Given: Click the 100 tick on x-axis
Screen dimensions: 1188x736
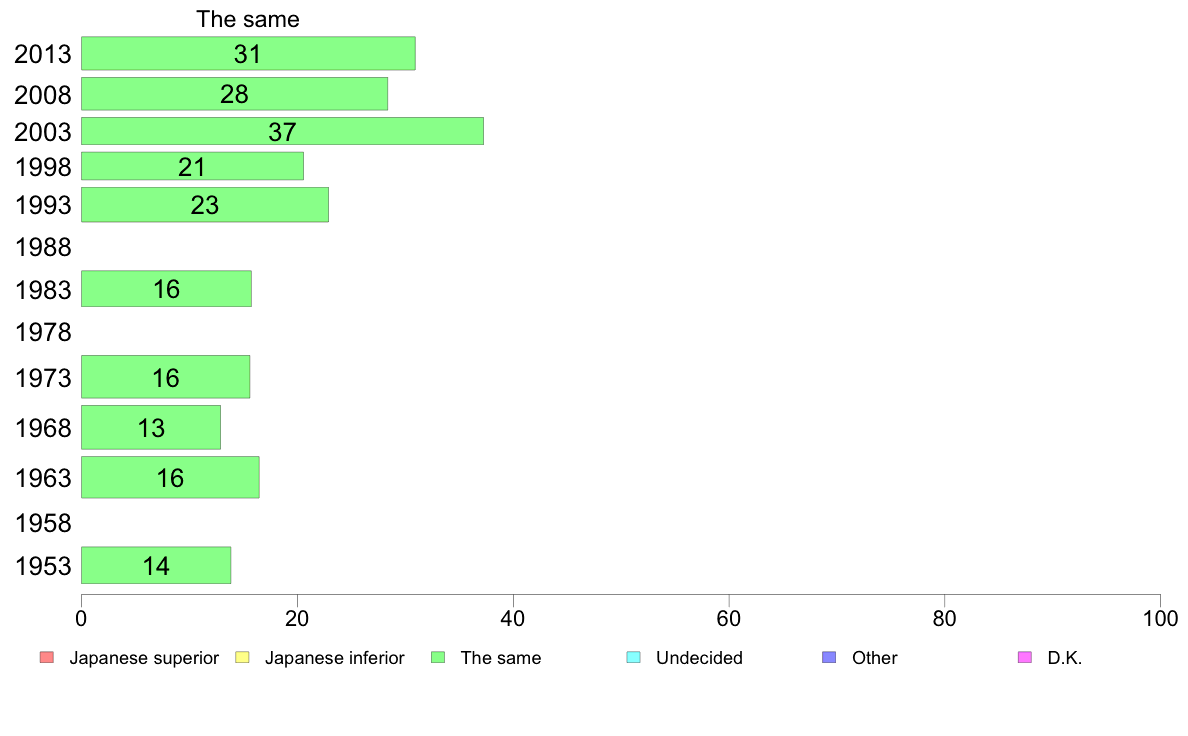Looking at the screenshot, I should [x=1160, y=619].
